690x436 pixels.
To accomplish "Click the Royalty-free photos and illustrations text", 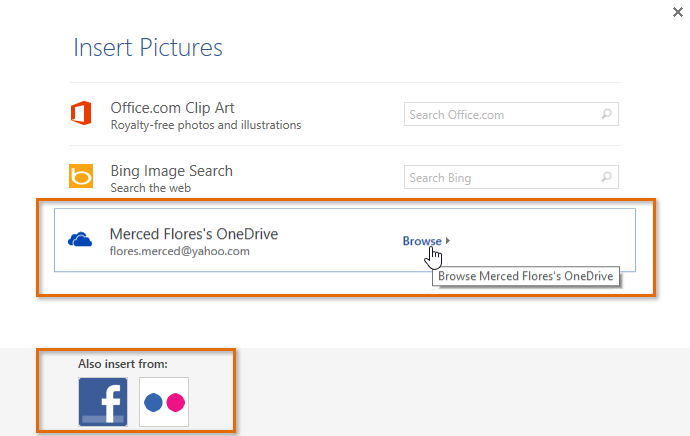I will click(x=205, y=125).
